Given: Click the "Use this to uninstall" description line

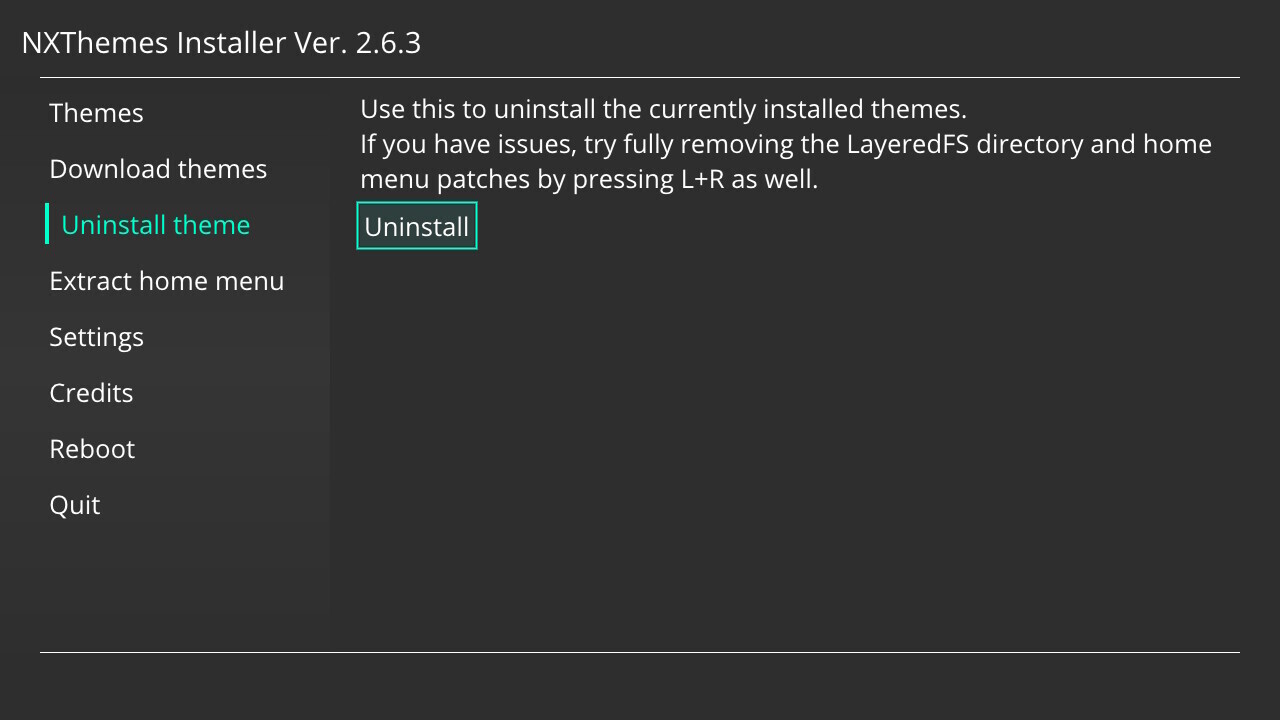Looking at the screenshot, I should pos(663,108).
